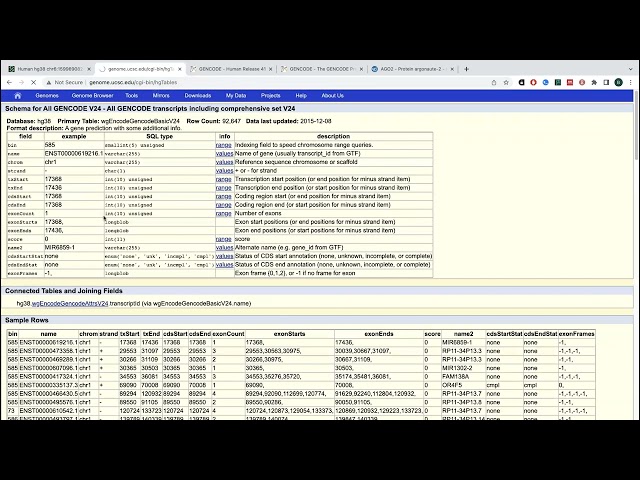Click the share page icon in address bar
Viewport: 640px width, 480px height.
point(494,82)
